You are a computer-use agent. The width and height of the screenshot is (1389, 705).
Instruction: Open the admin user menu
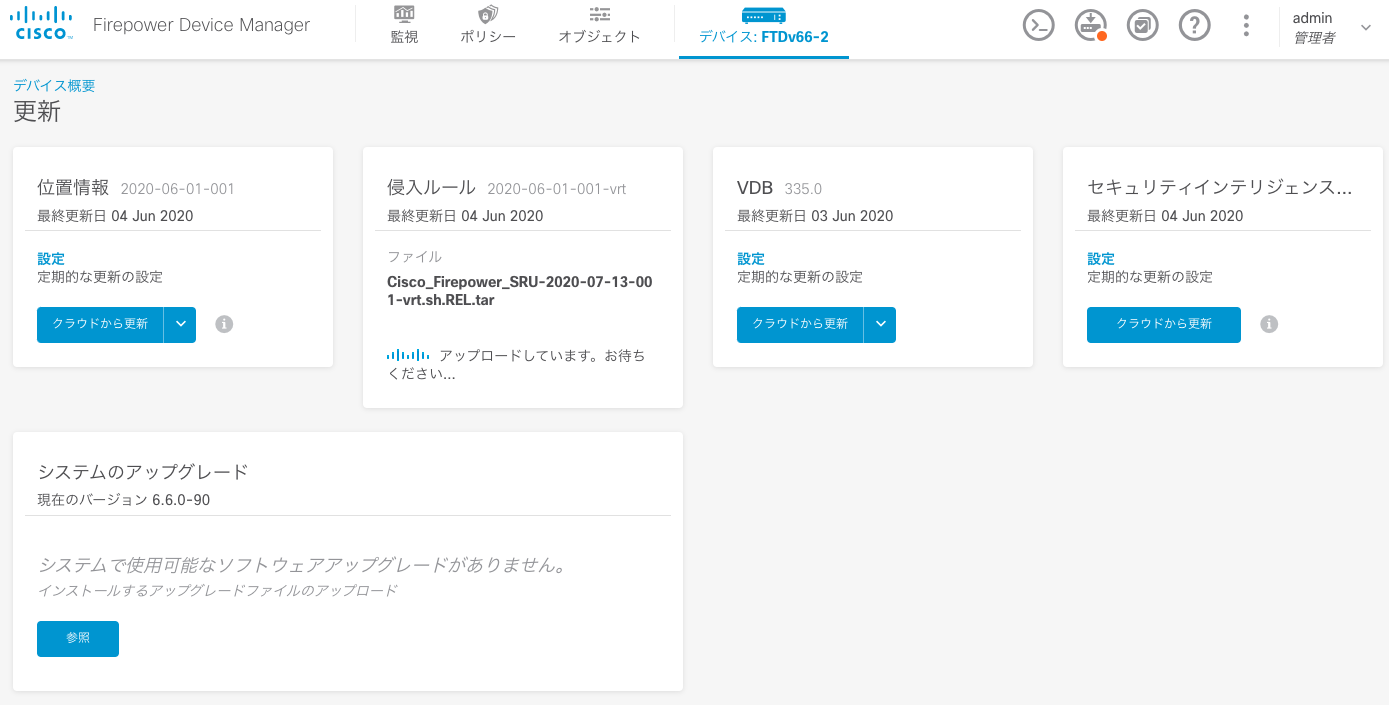pyautogui.click(x=1330, y=28)
